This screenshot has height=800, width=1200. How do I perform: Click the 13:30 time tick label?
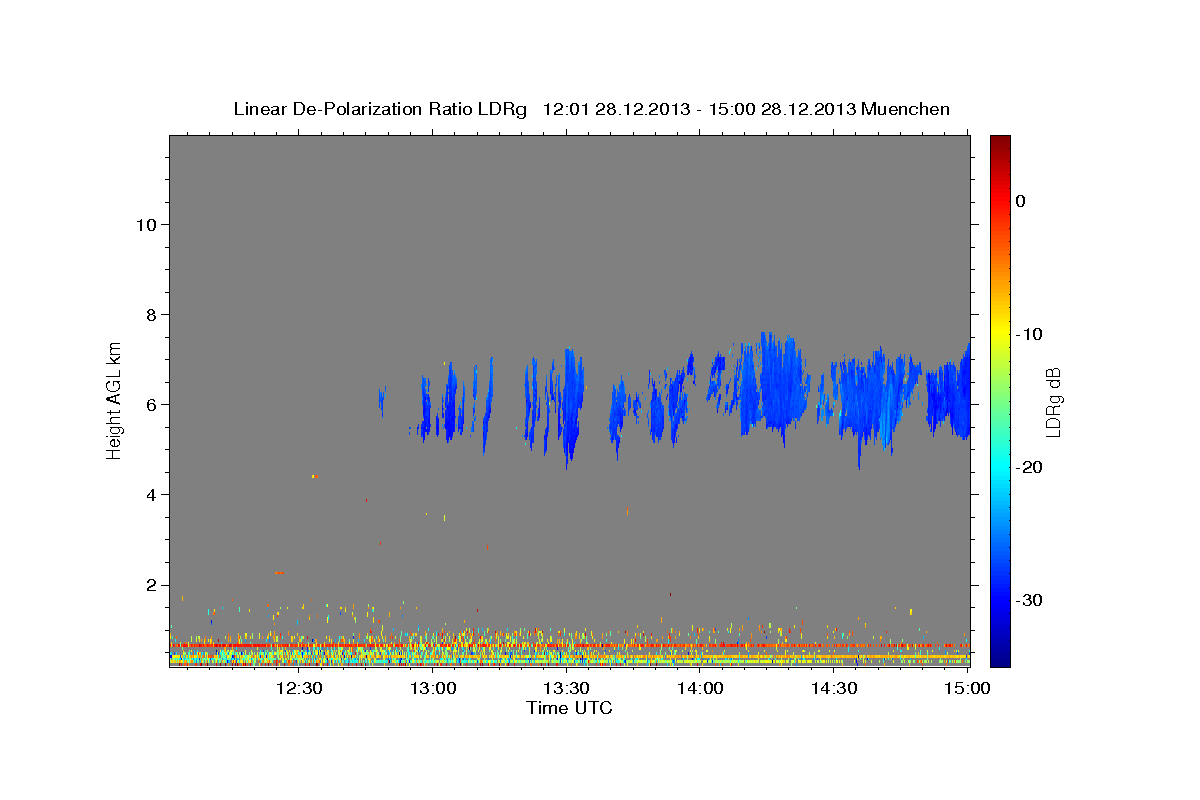[566, 688]
